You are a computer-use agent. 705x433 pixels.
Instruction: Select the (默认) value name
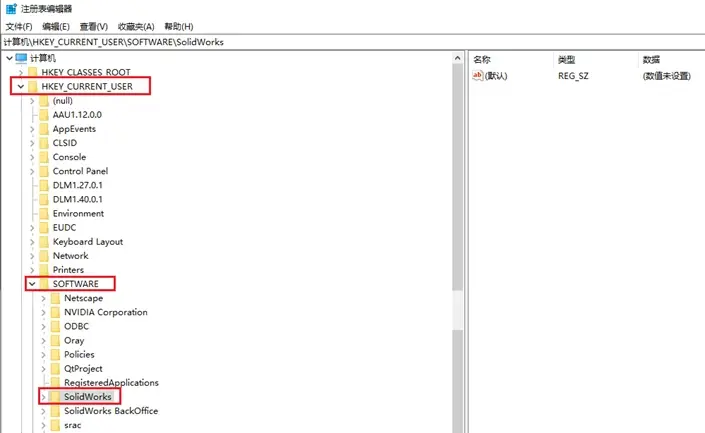(x=496, y=76)
